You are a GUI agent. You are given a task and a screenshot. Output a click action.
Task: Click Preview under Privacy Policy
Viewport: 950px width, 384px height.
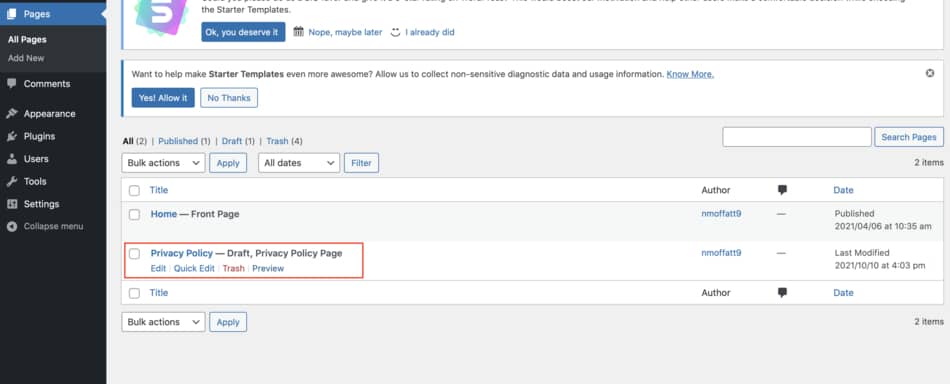click(268, 268)
